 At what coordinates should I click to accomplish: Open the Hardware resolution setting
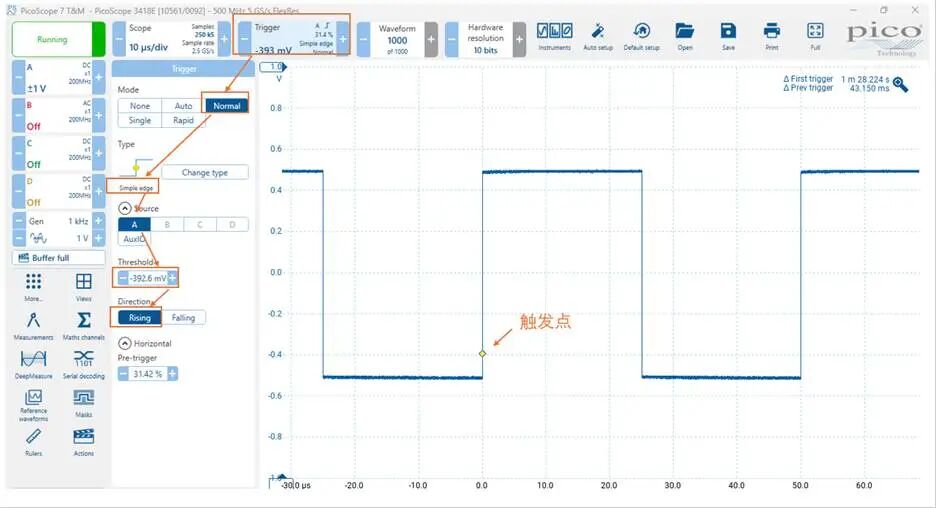(485, 39)
